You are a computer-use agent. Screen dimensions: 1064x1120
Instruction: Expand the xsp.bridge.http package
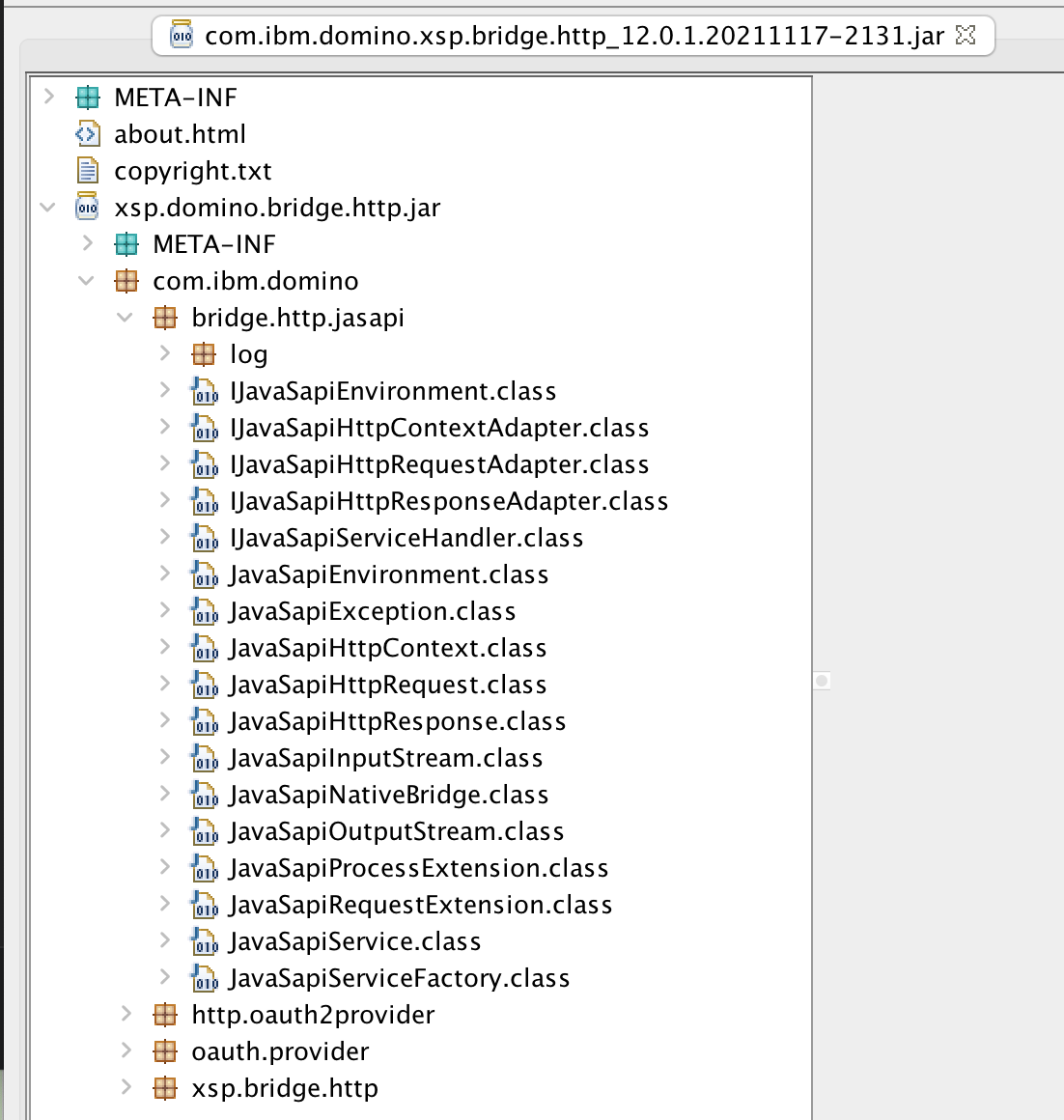point(126,1088)
